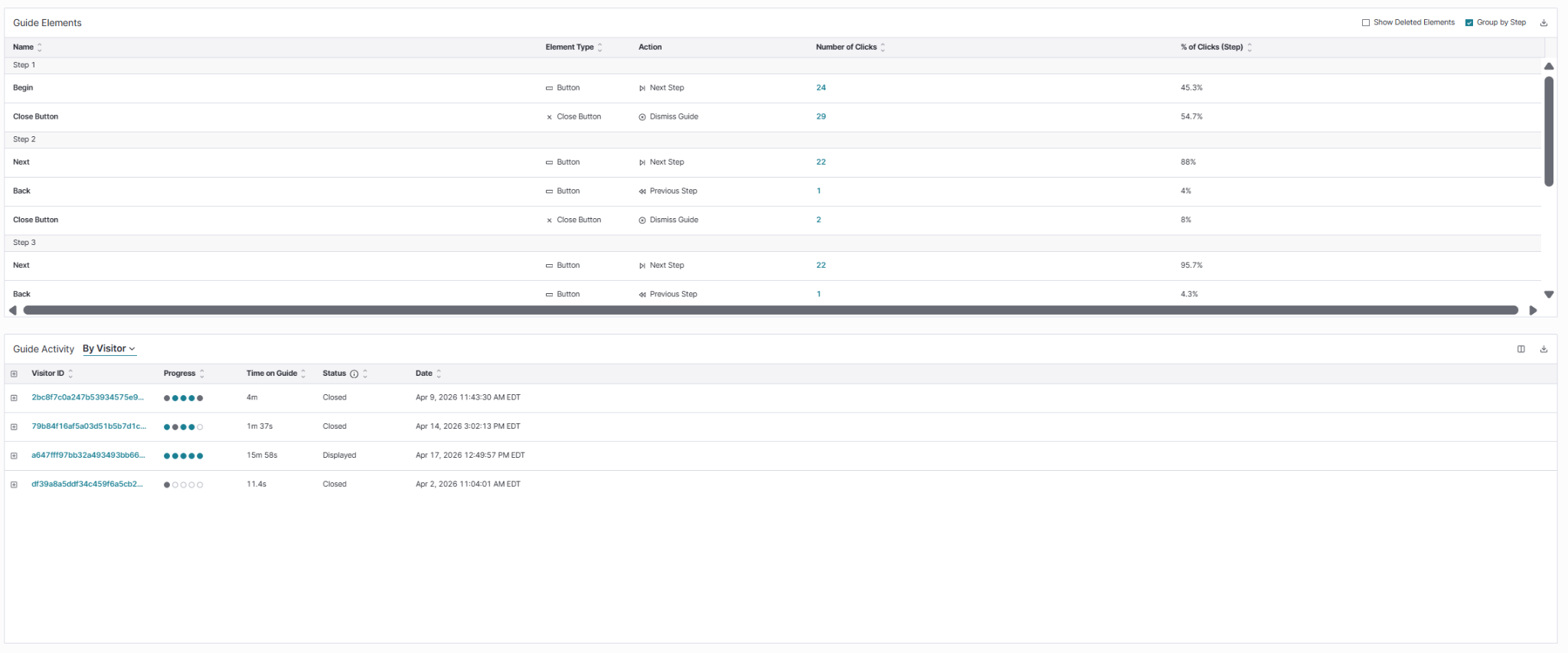Screen dimensions: 1568x653
Task: Click the Next Step action for Begin
Action: point(661,87)
